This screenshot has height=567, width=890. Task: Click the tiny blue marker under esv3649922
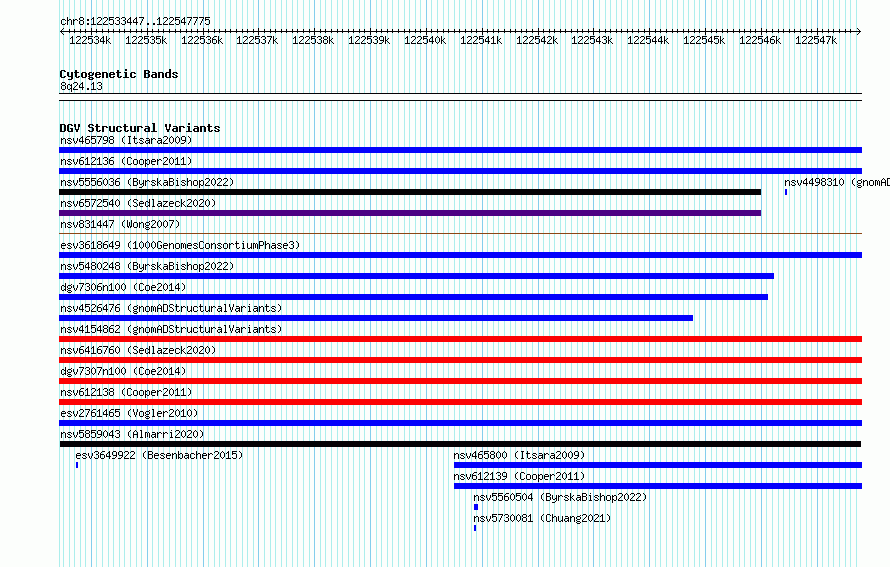coord(77,465)
